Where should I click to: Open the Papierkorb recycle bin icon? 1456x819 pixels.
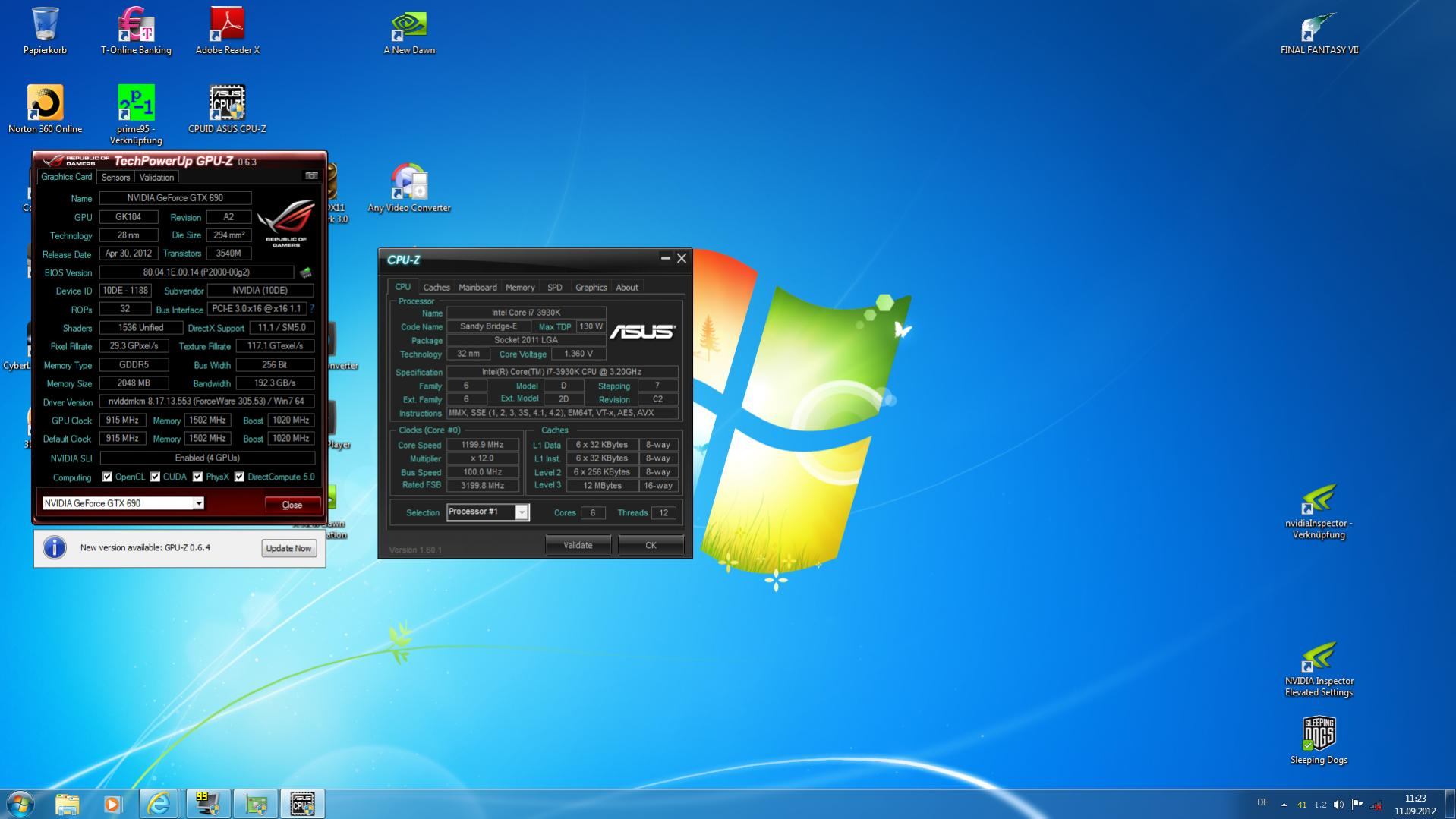pyautogui.click(x=45, y=31)
